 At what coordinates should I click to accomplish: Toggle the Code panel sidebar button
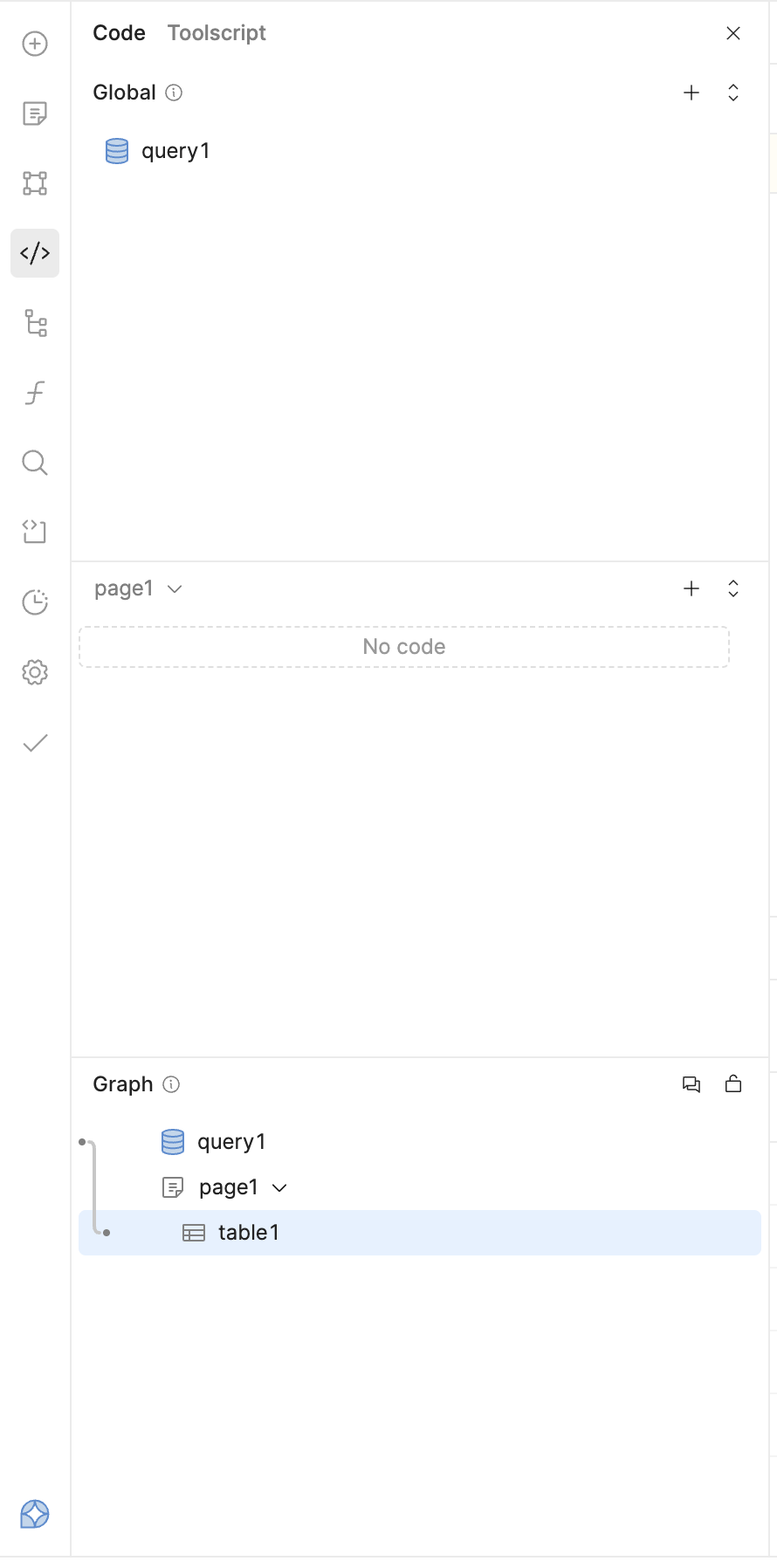click(x=35, y=253)
